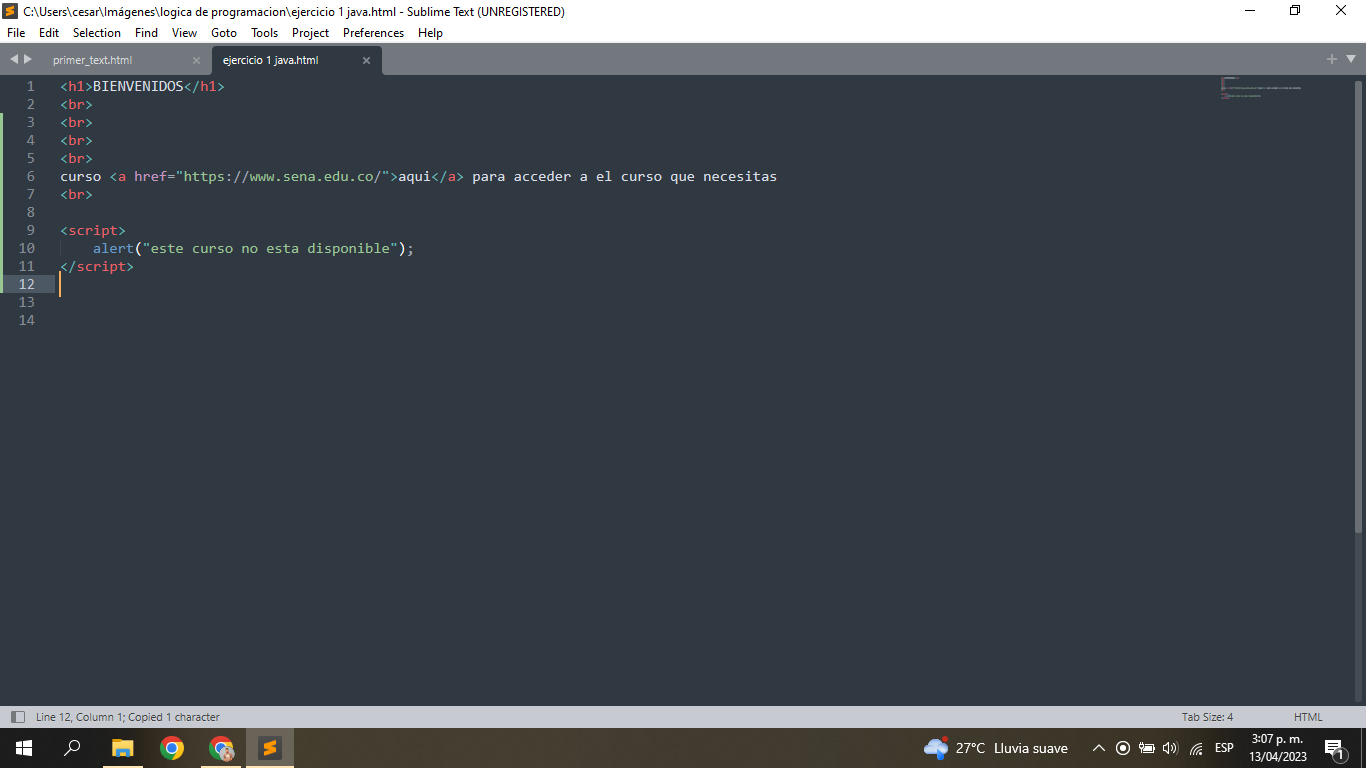Open File Explorer from taskbar
Screen dimensions: 1366x768
tap(122, 748)
